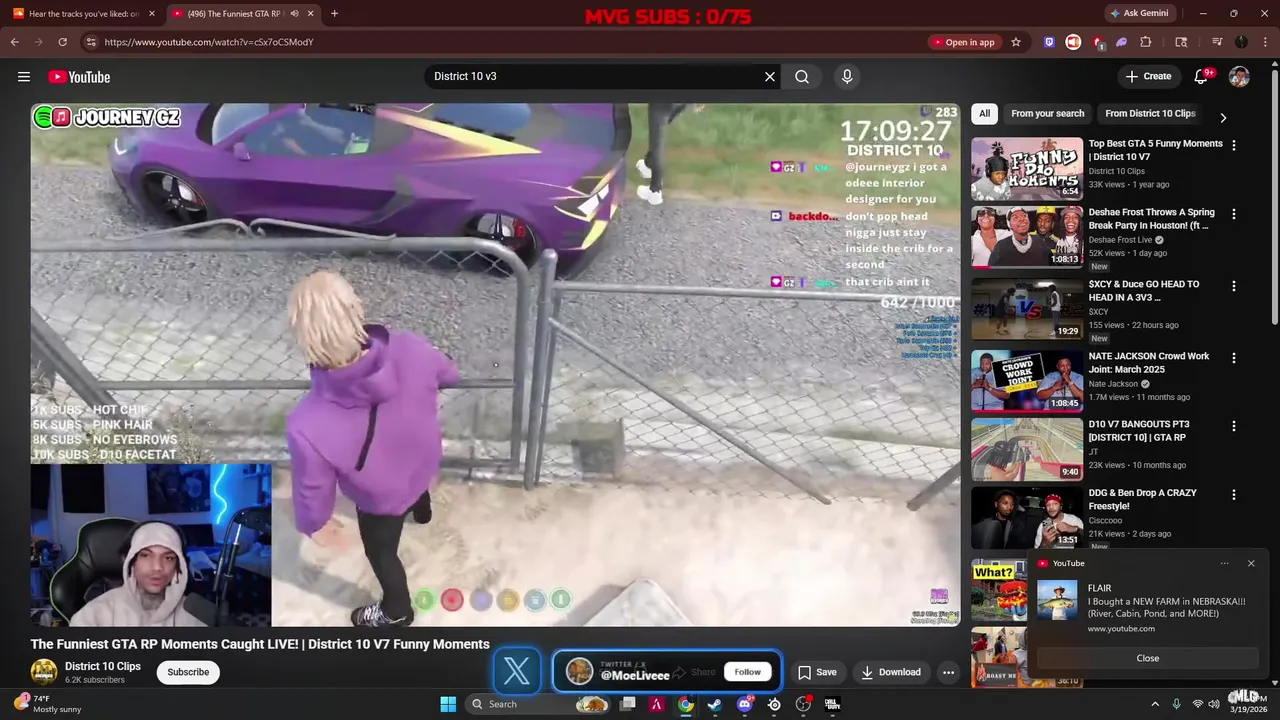Click the browser address bar URL
The image size is (1280, 720).
(x=209, y=42)
